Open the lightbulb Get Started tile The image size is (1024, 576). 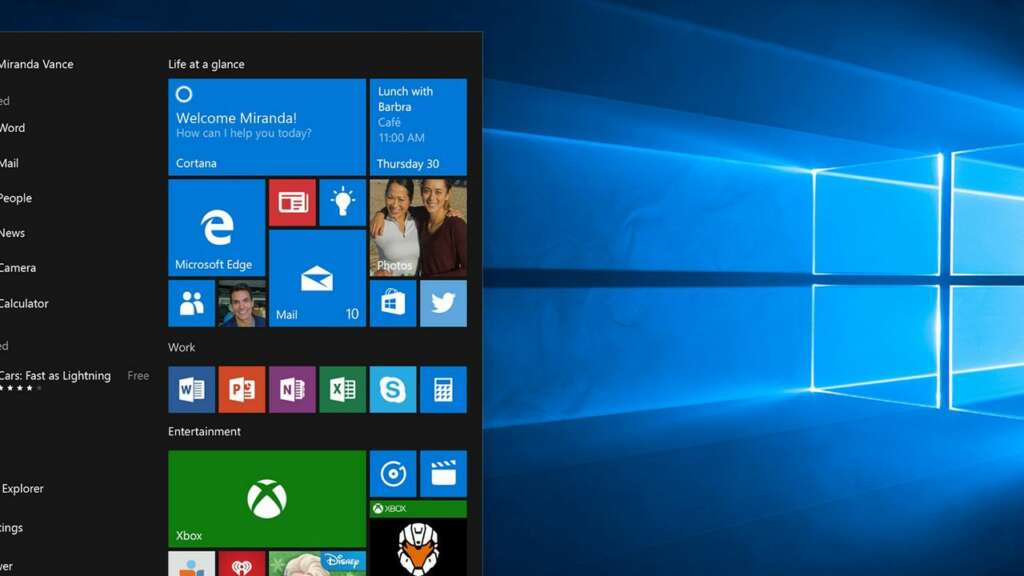[342, 202]
